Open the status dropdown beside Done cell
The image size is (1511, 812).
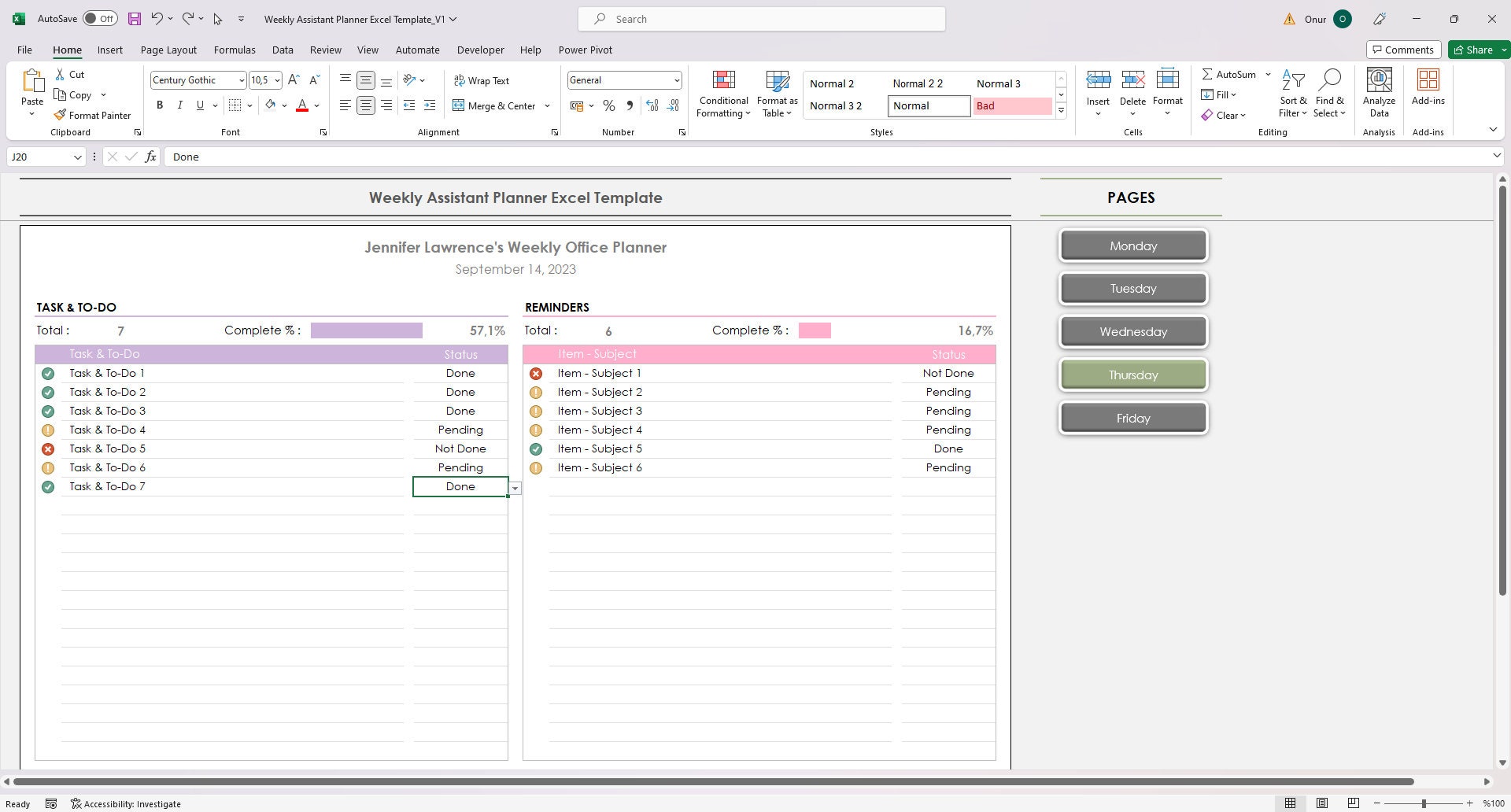515,488
